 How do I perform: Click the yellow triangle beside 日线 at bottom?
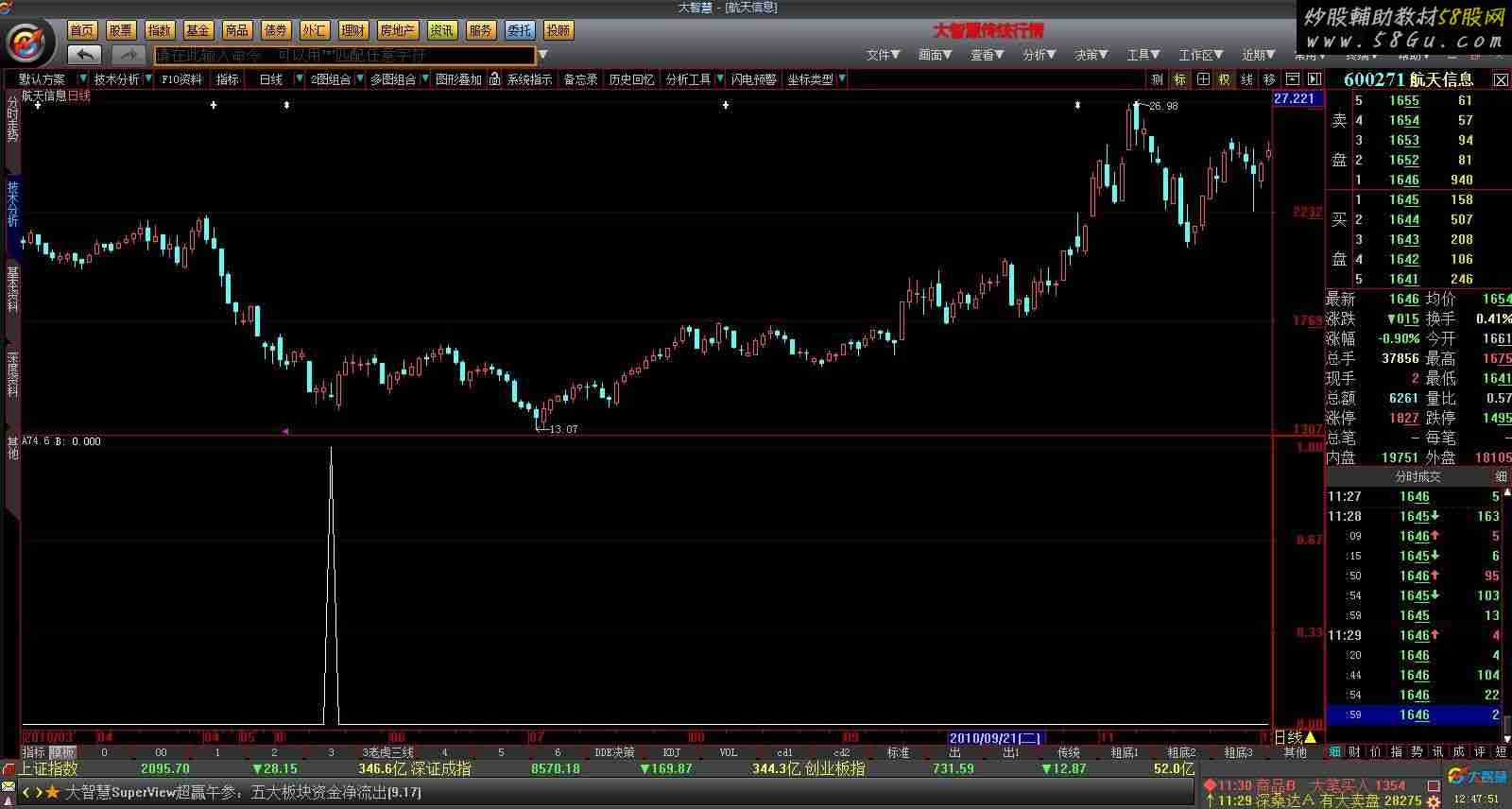[x=1310, y=737]
